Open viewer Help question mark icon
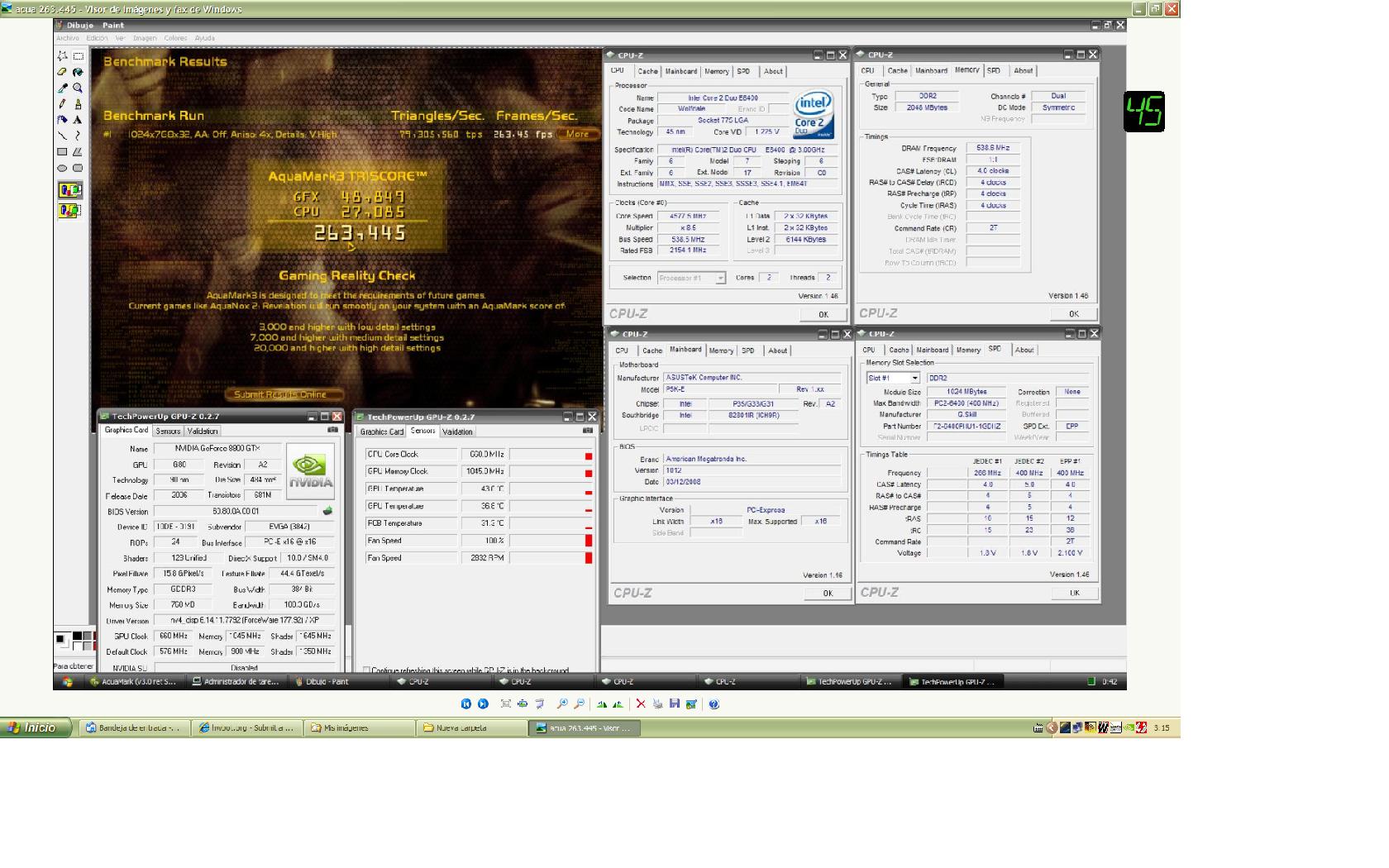 [714, 703]
